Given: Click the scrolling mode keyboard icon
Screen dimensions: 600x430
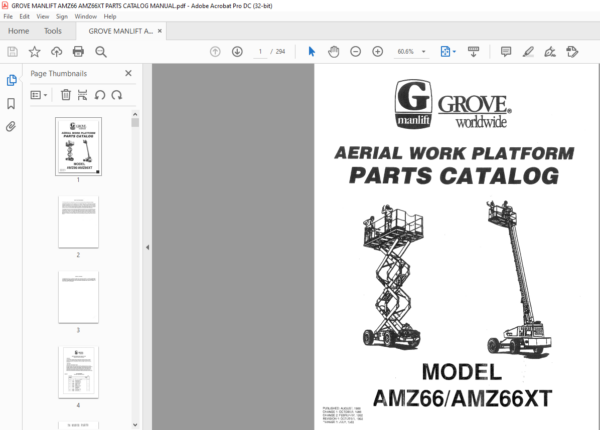Looking at the screenshot, I should (x=473, y=52).
